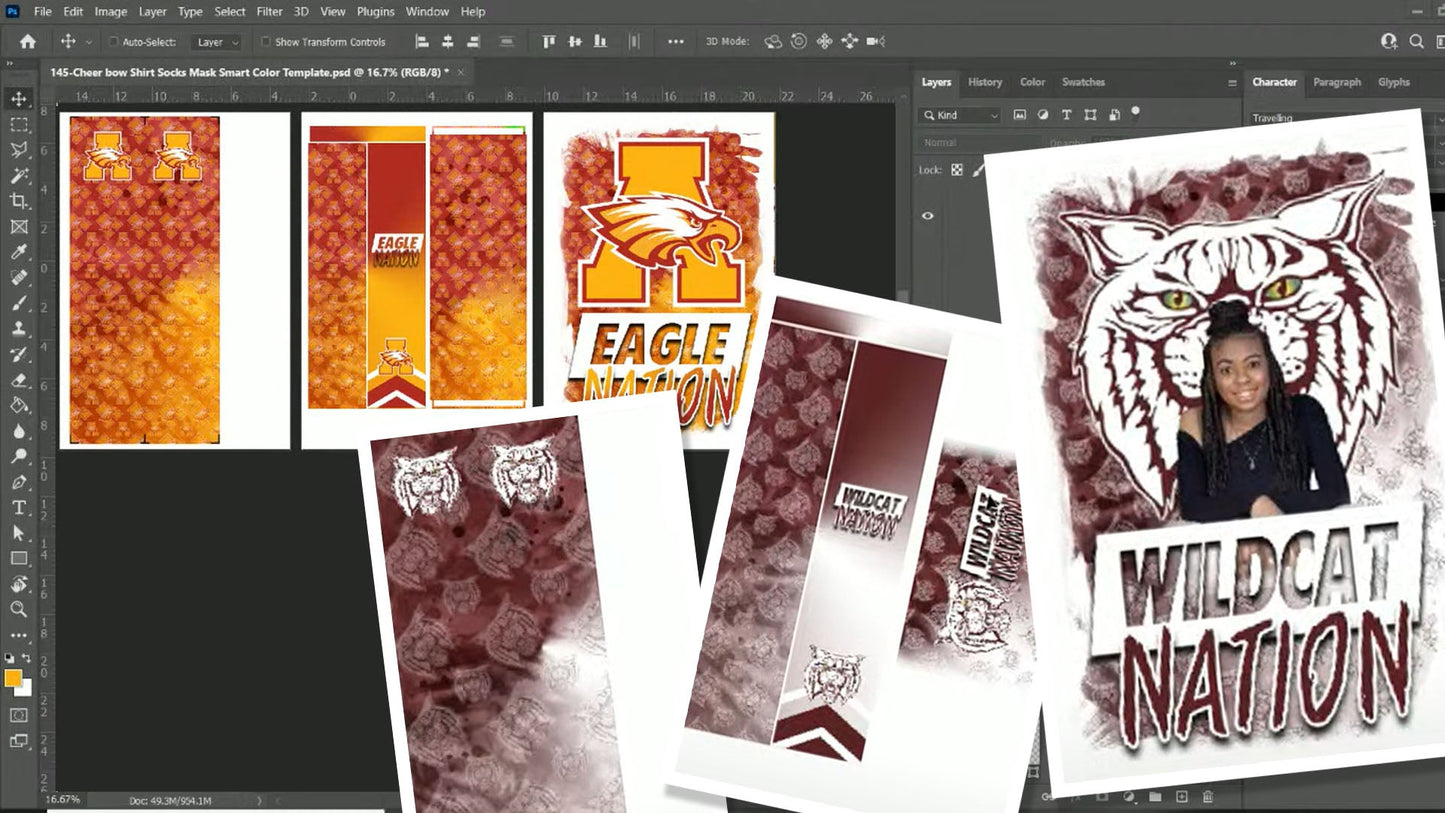Align horizontal centers in the options bar
Image resolution: width=1445 pixels, height=813 pixels.
pyautogui.click(x=448, y=42)
